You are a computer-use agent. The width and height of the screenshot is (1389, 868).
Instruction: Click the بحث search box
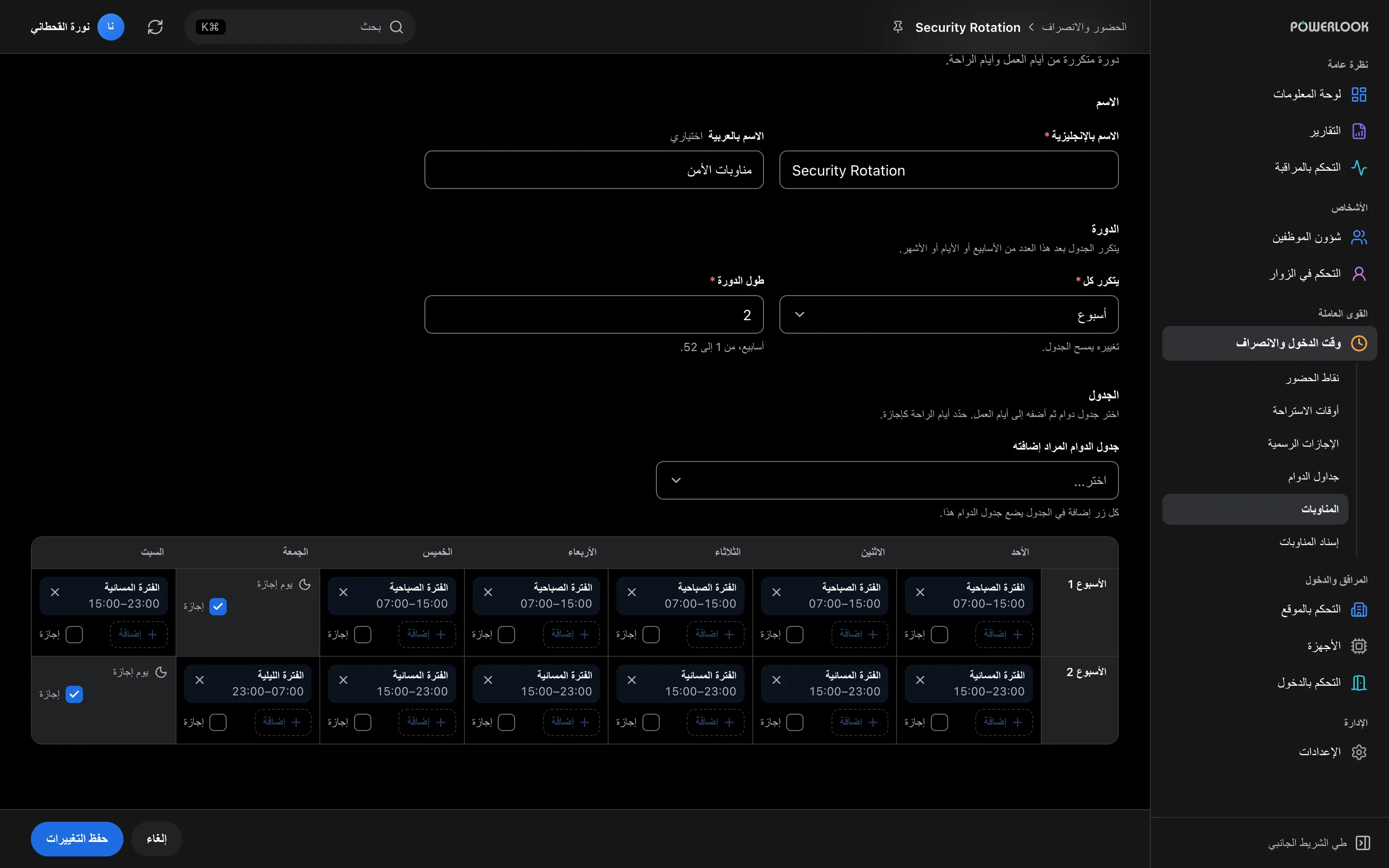[x=300, y=27]
